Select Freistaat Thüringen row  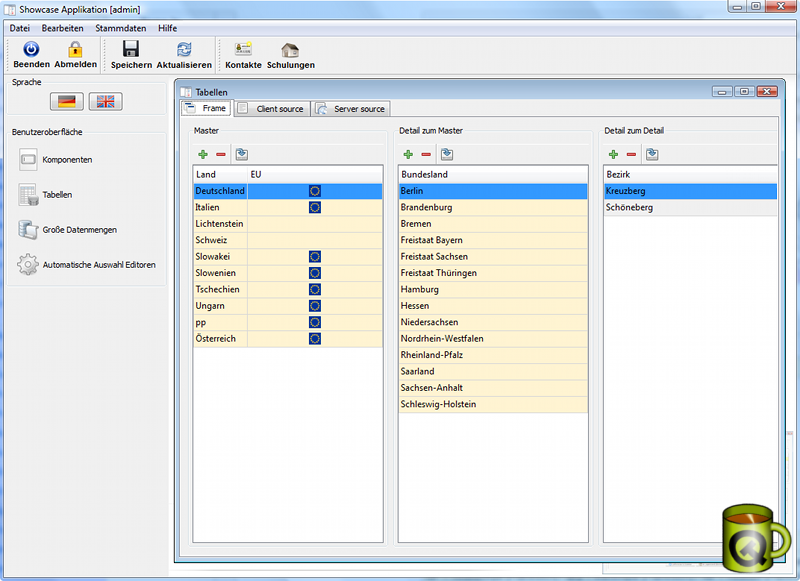pyautogui.click(x=493, y=273)
